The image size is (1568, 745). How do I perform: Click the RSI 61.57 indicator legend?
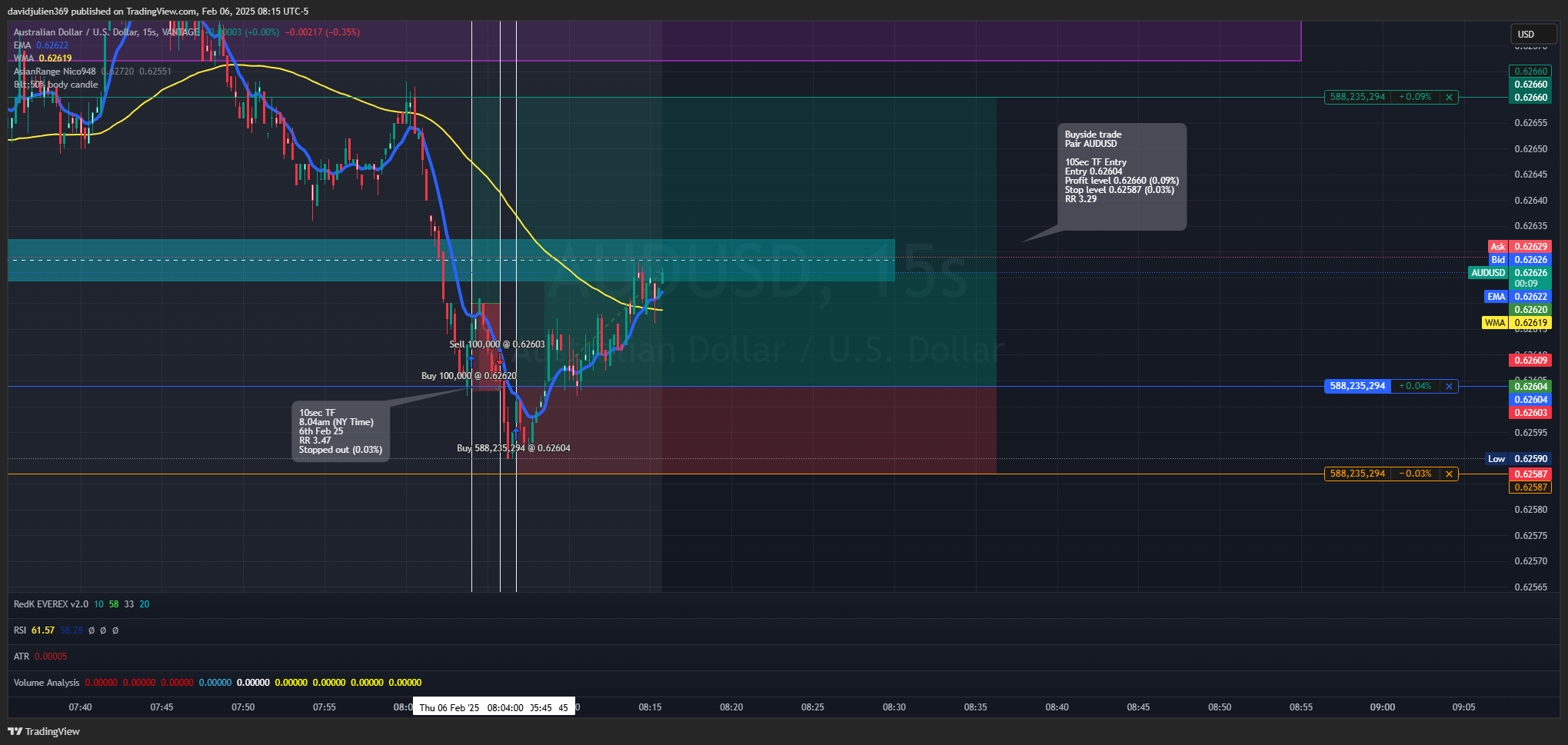[34, 630]
